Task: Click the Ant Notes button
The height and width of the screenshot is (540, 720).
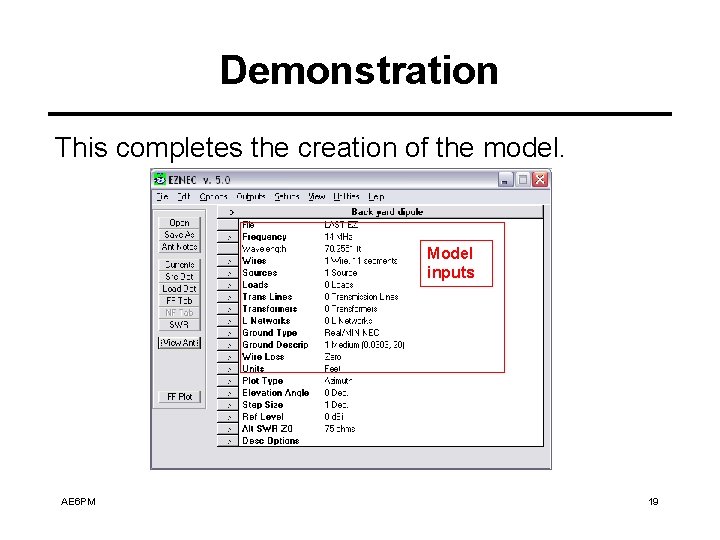Action: pyautogui.click(x=179, y=247)
